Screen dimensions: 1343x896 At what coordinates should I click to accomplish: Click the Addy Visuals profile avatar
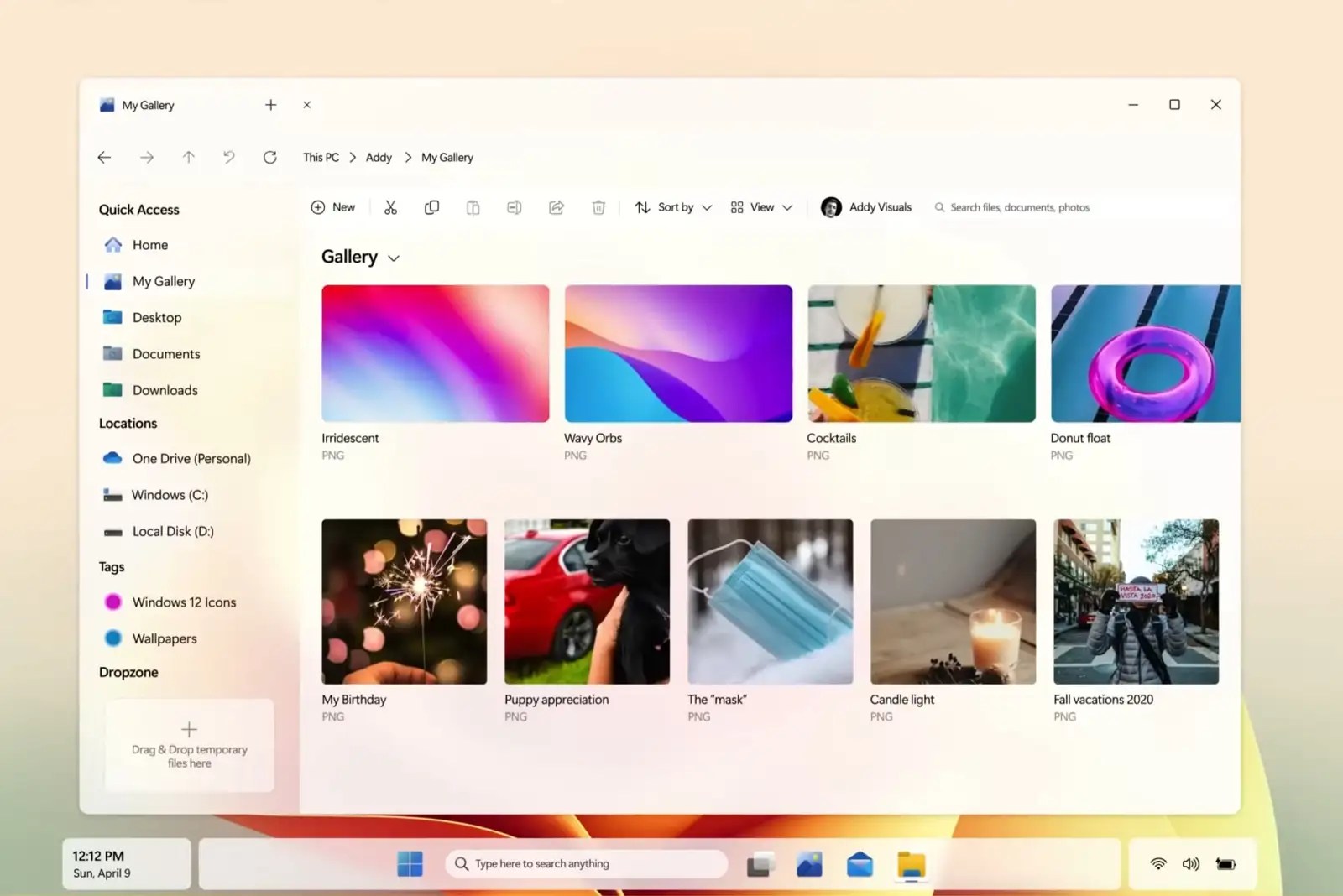pos(831,207)
